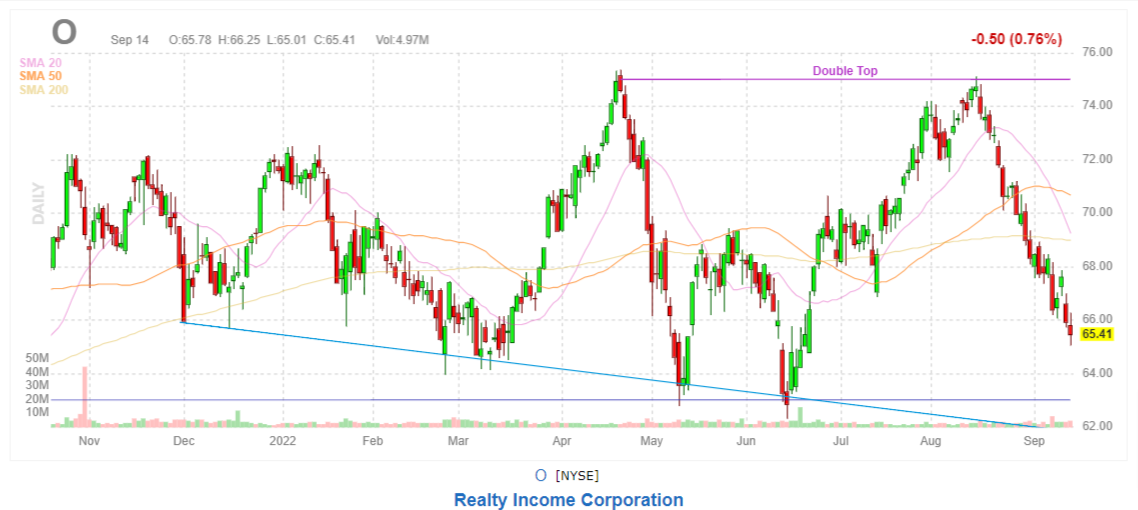Click the Vol:4.97M volume readout
This screenshot has height=510, width=1138.
click(x=402, y=40)
